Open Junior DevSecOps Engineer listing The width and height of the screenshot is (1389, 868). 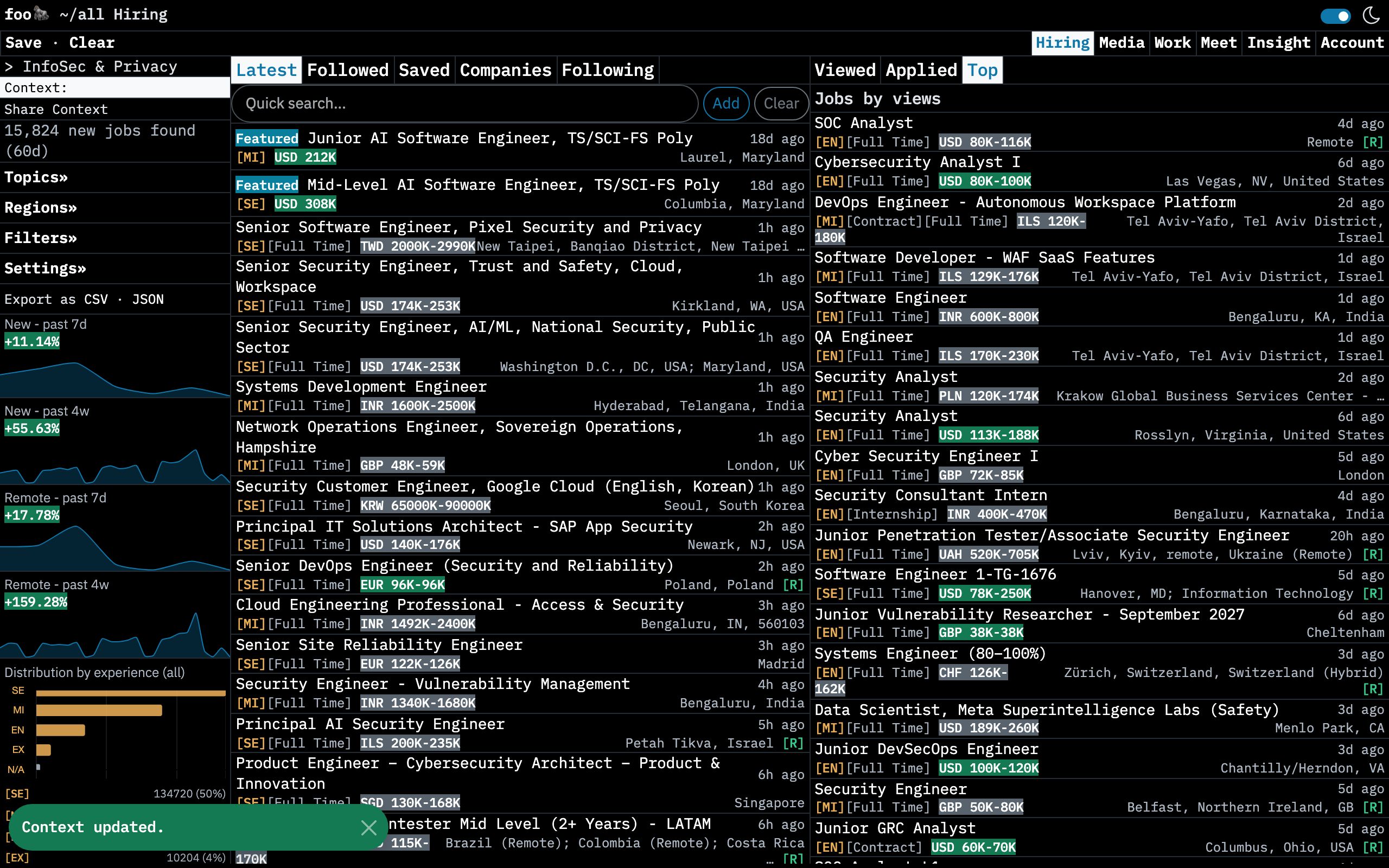1099,759
